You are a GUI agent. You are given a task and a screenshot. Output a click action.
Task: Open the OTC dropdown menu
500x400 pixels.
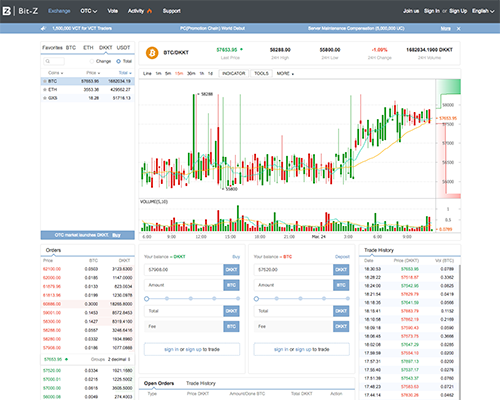(x=88, y=11)
